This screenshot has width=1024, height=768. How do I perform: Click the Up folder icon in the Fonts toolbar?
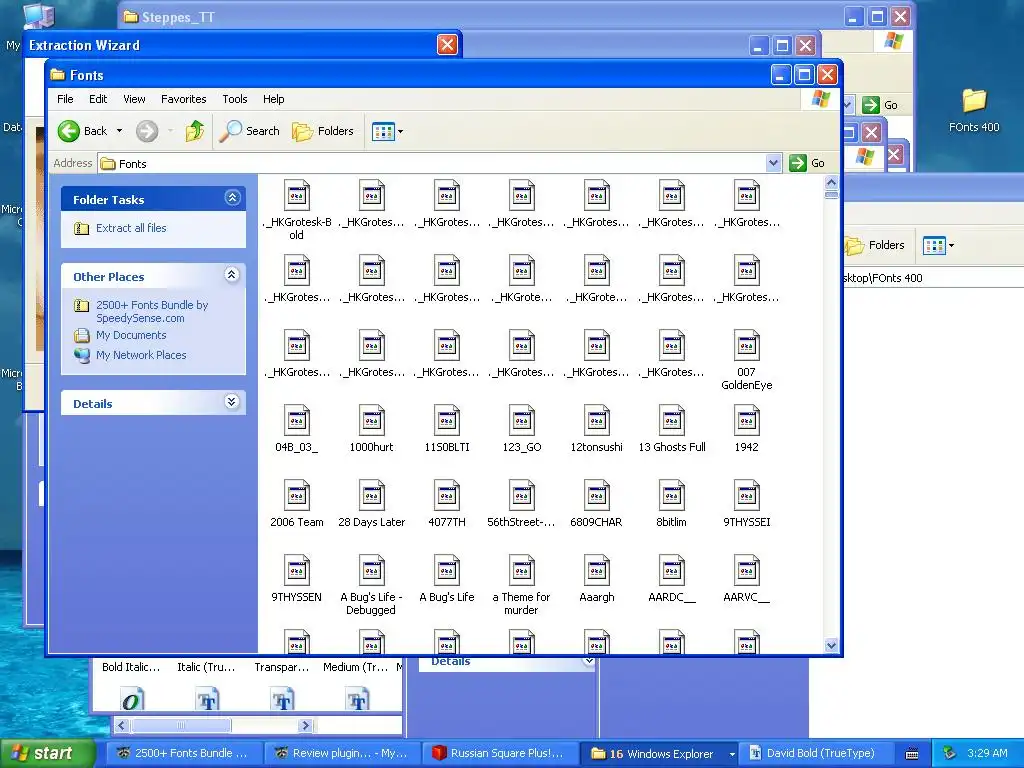click(x=194, y=131)
